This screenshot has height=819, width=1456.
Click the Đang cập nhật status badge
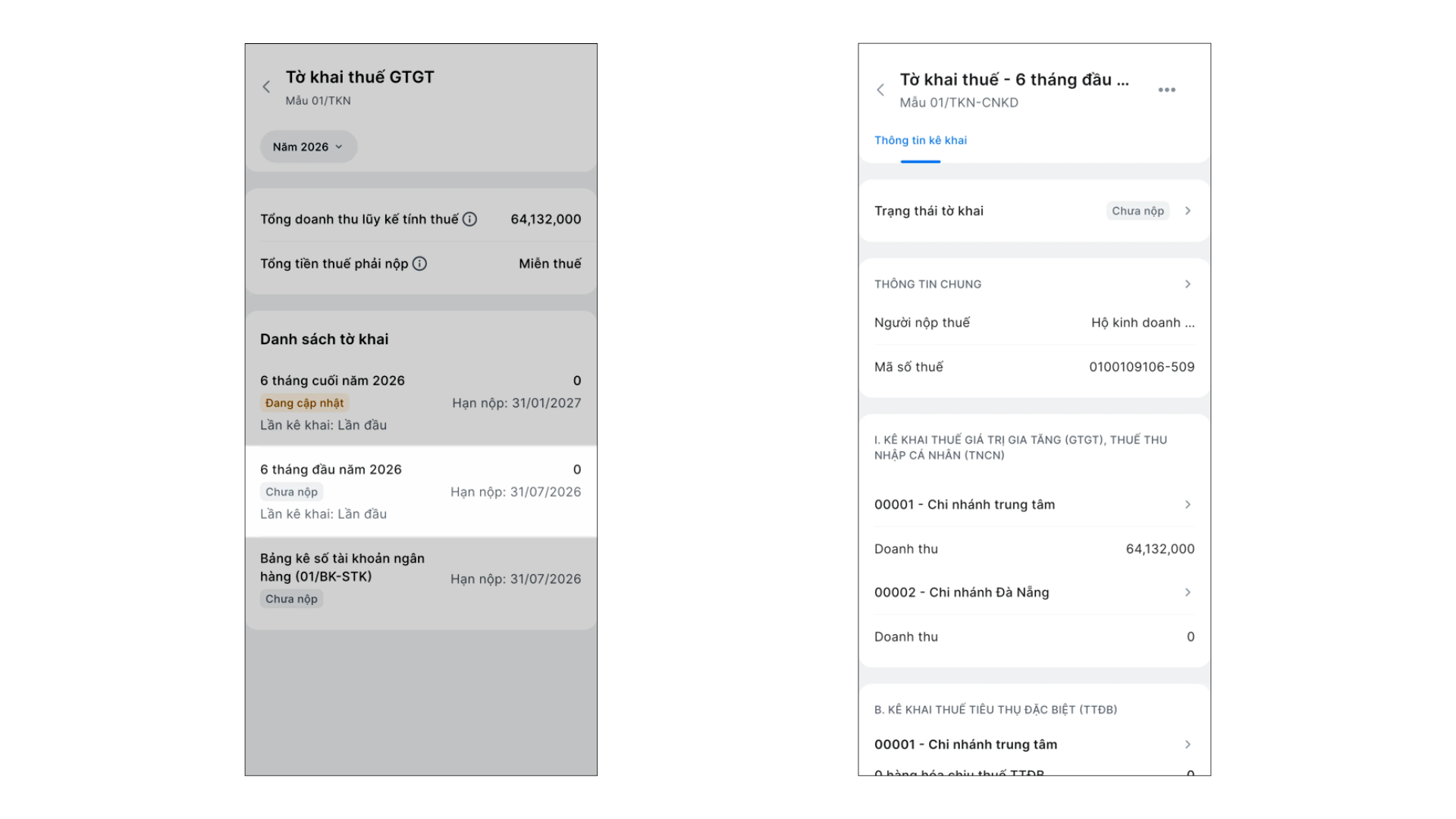(304, 403)
